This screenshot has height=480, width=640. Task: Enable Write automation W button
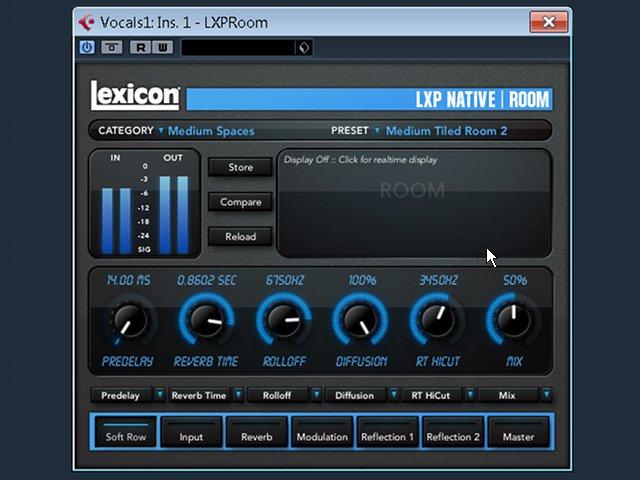162,48
